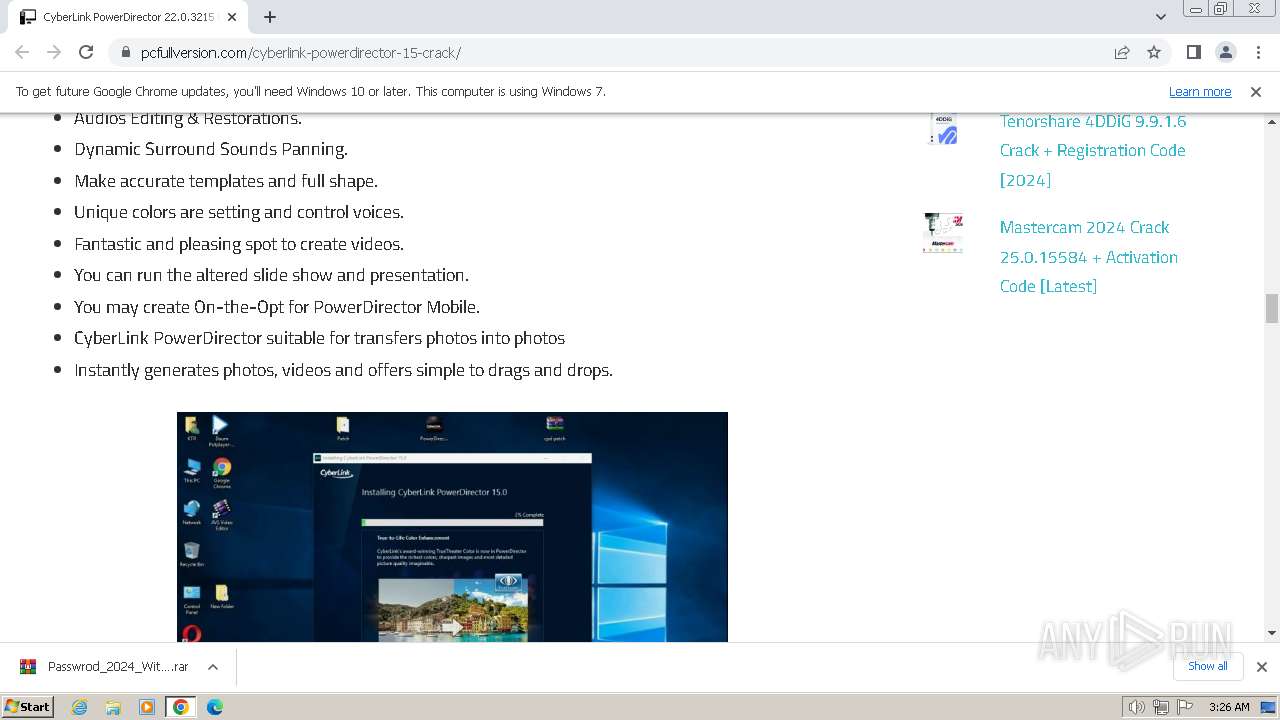Click the show desktop icon in the tray
The image size is (1280, 720).
1268,707
